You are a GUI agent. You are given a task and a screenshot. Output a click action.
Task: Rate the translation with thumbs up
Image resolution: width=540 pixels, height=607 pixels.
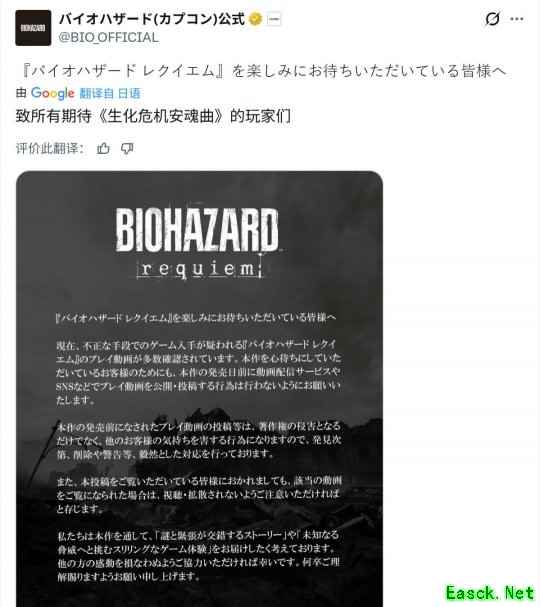[x=103, y=148]
